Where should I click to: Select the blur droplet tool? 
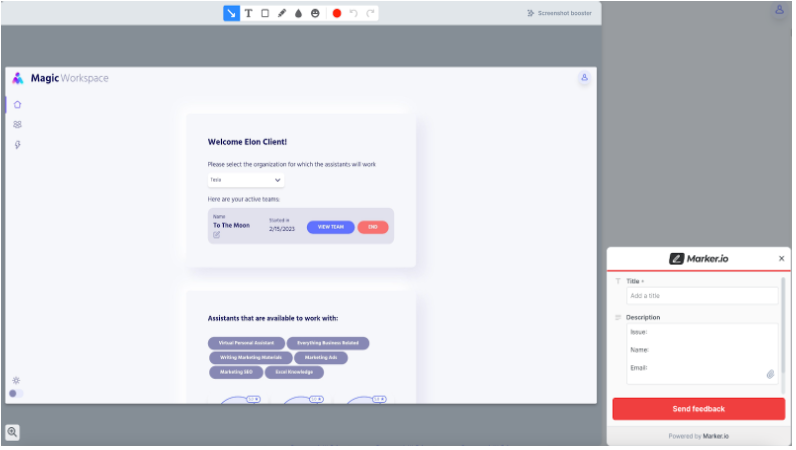[298, 13]
